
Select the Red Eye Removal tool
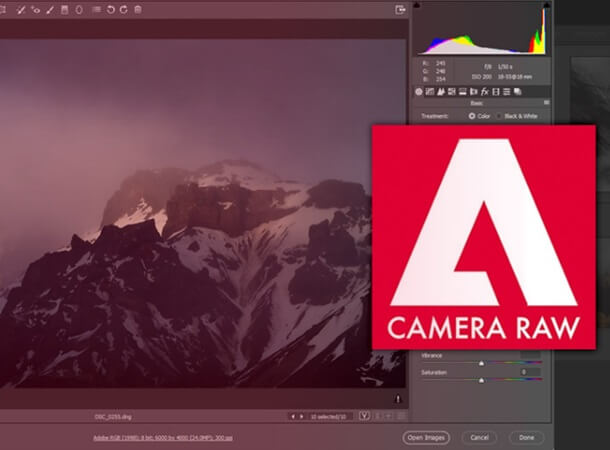35,10
